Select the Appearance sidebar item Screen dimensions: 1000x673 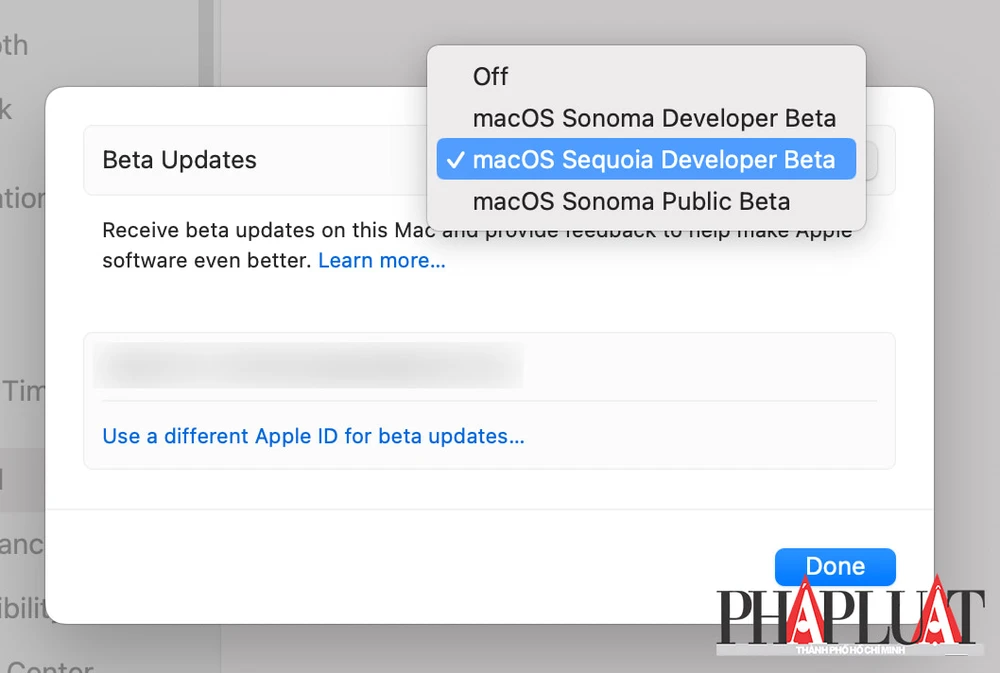[x=20, y=543]
